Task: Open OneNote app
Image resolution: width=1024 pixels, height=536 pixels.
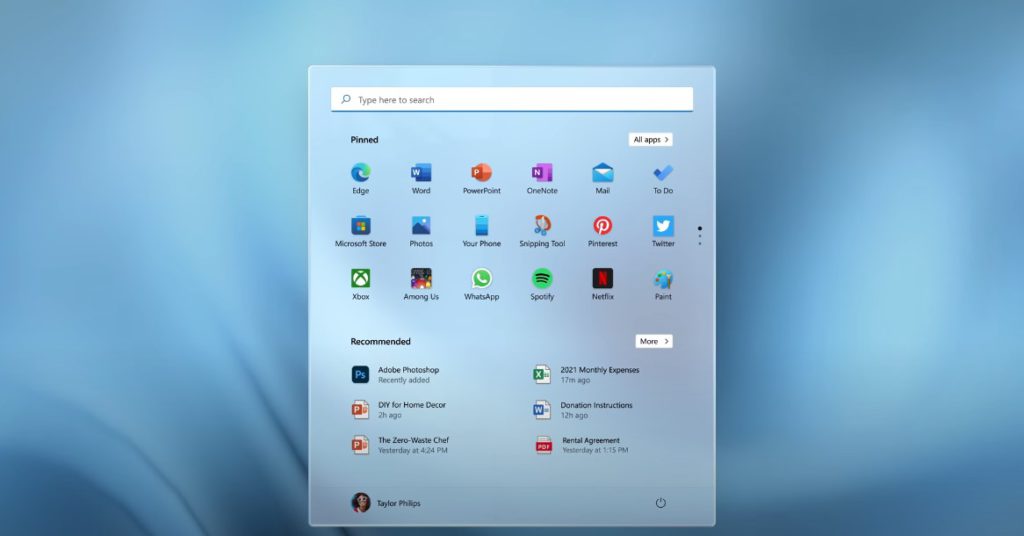Action: coord(542,178)
